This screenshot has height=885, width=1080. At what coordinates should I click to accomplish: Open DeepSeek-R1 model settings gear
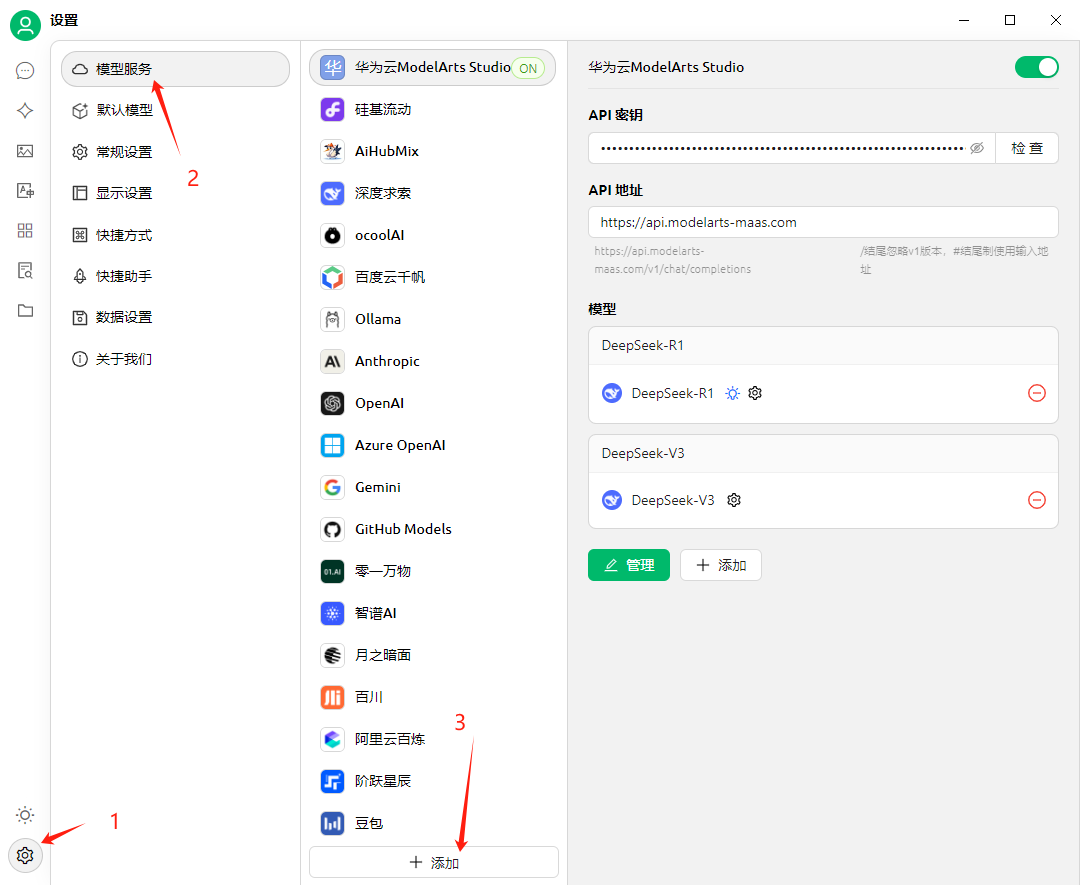[755, 393]
